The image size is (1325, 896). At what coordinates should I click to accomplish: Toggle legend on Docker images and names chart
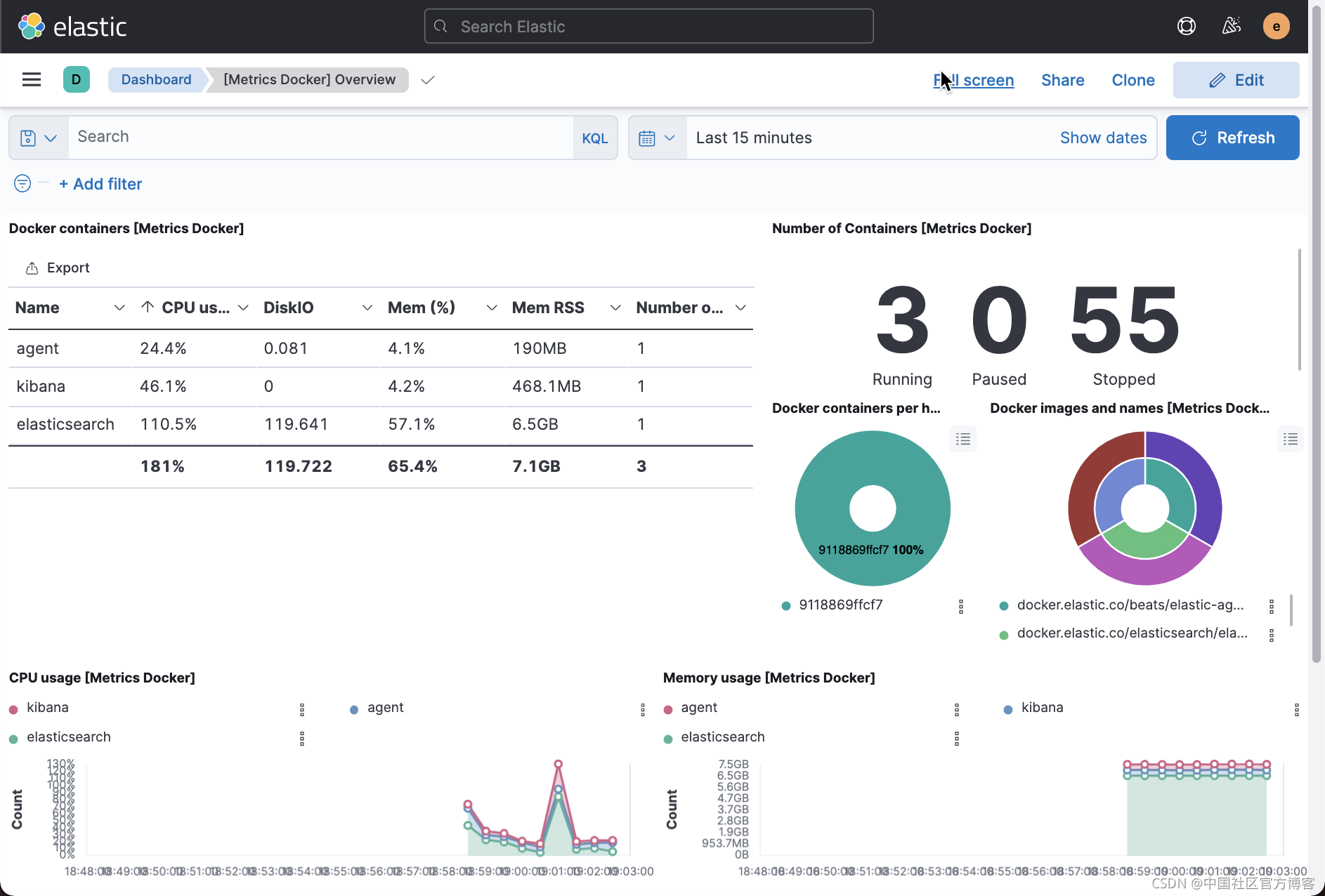click(1290, 439)
